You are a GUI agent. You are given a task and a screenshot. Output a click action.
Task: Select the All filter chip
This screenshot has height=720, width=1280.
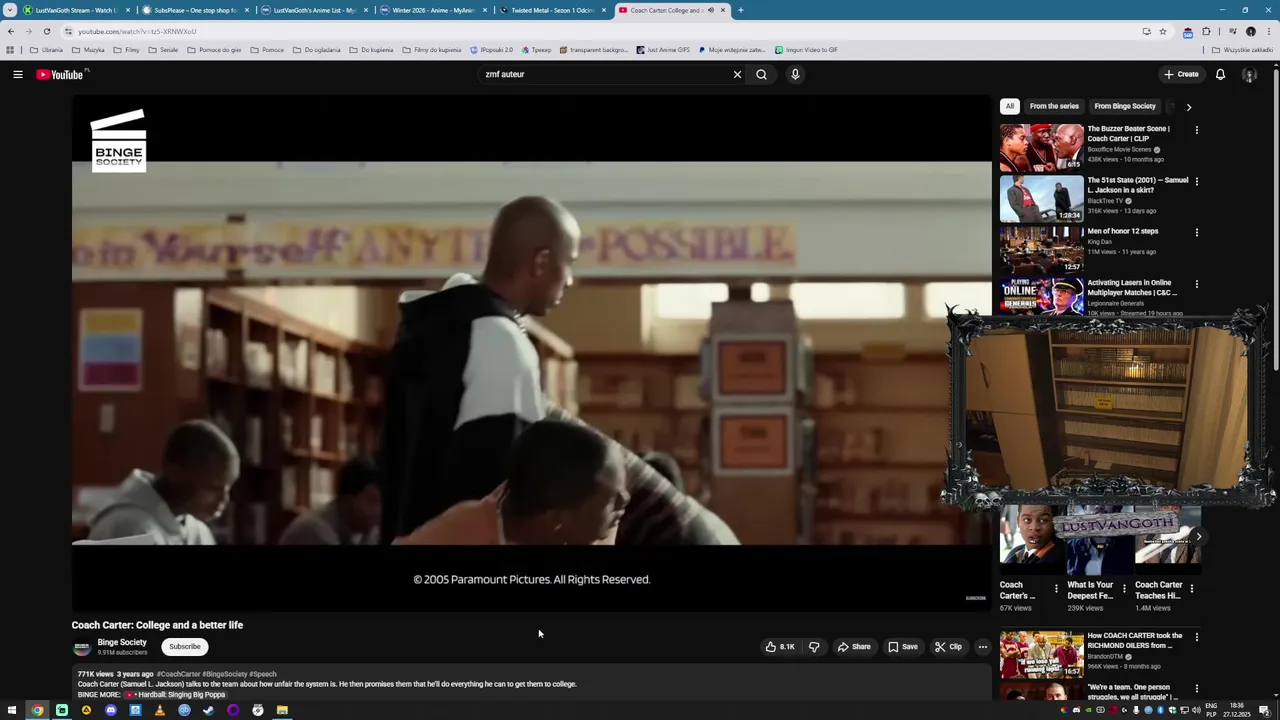tap(1009, 106)
